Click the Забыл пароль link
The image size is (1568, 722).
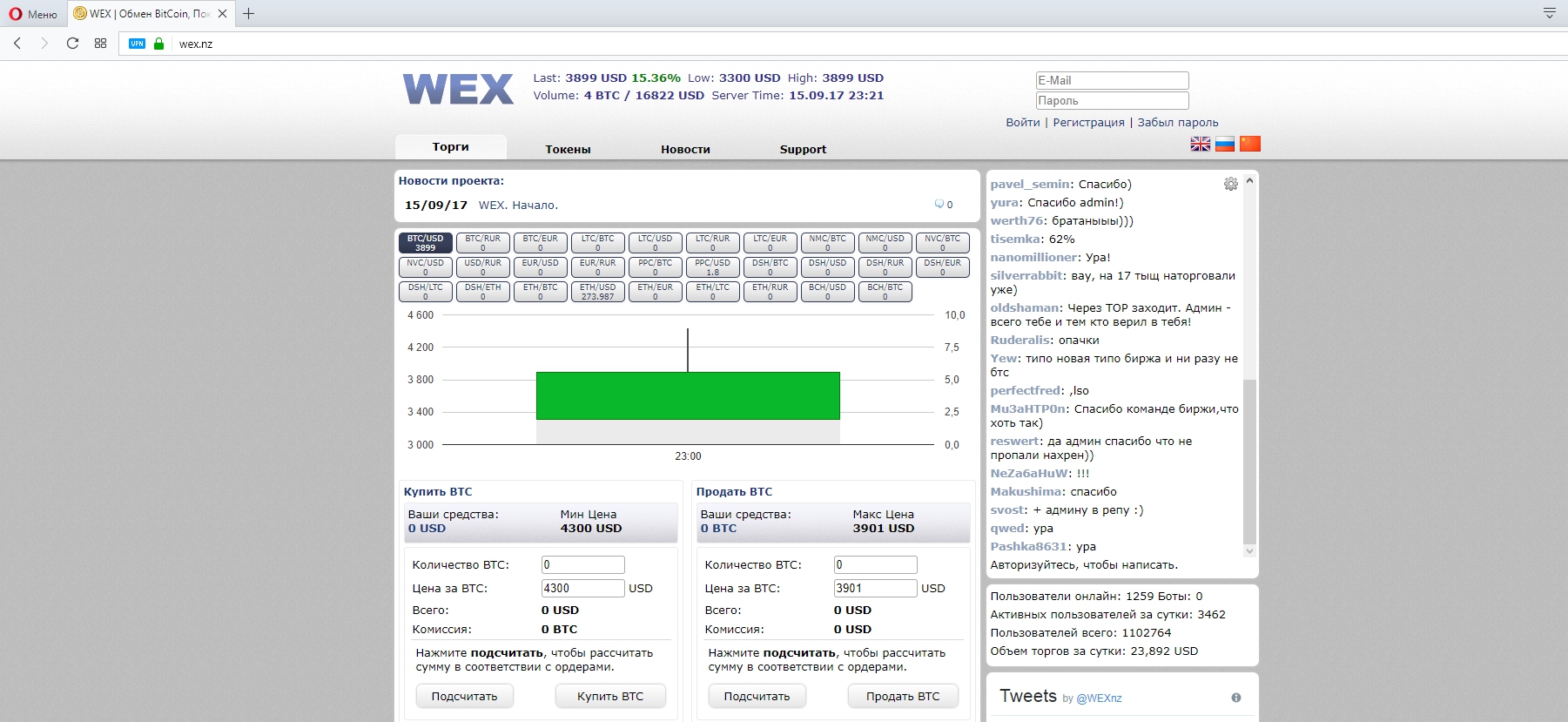(1178, 123)
